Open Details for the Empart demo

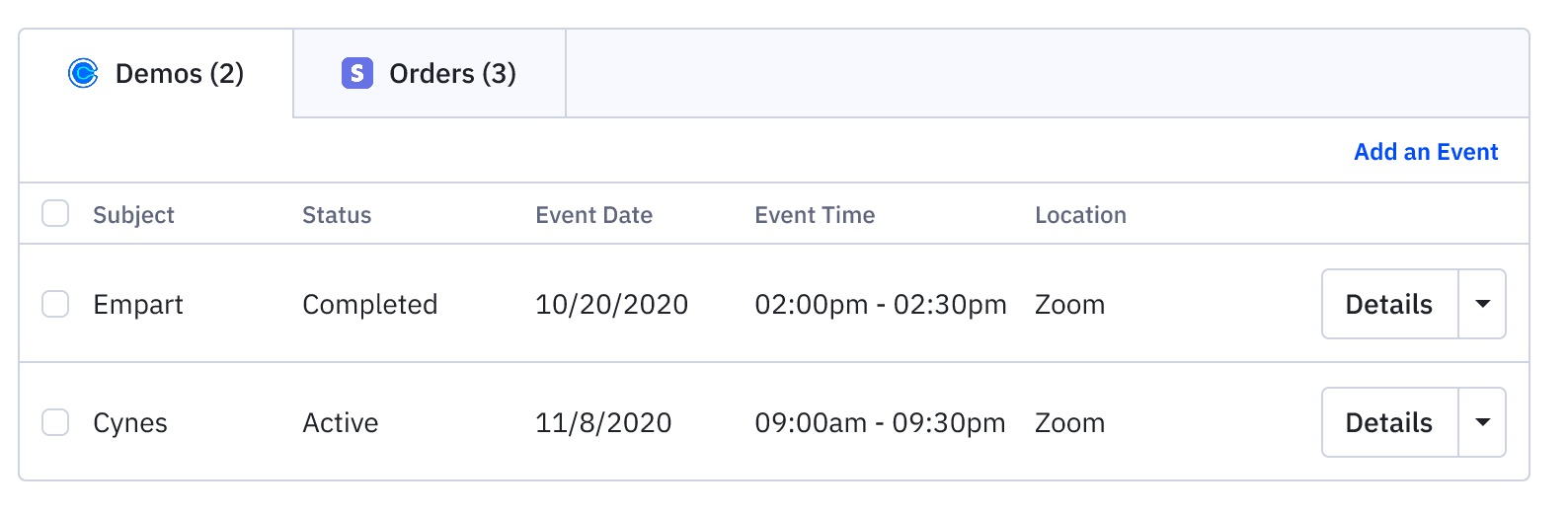(1388, 304)
